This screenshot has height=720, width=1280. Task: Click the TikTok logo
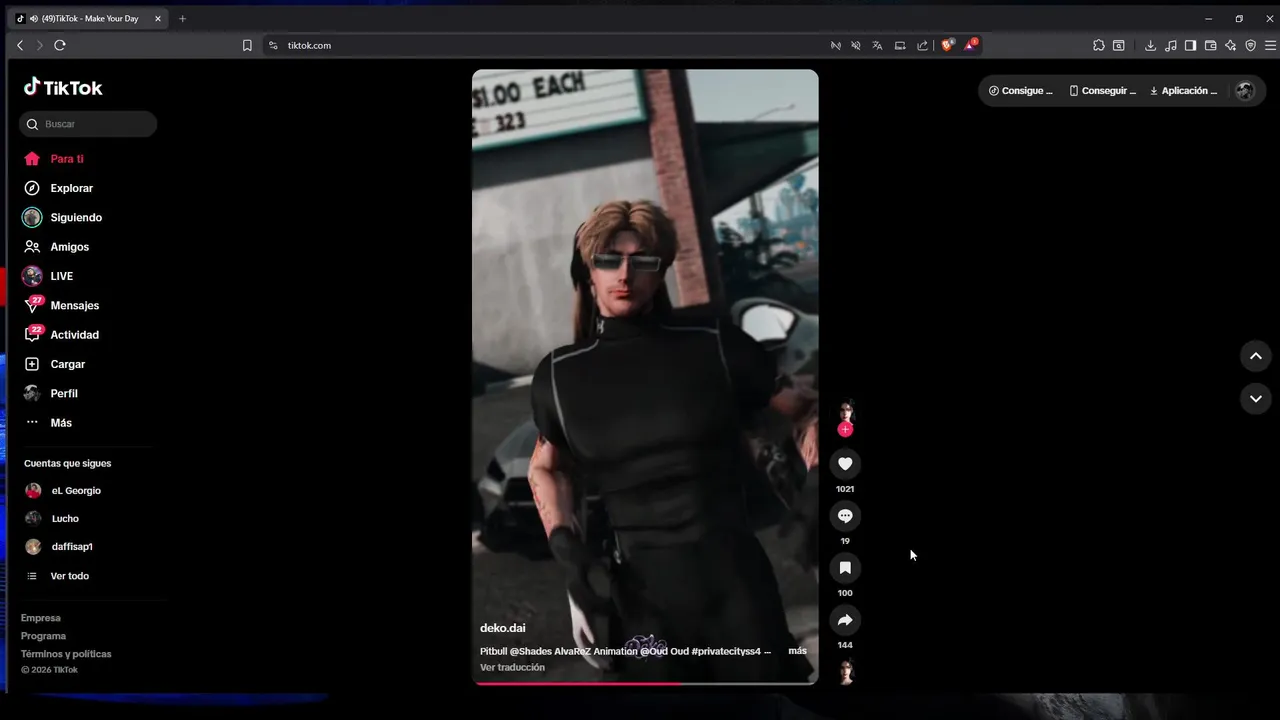click(63, 87)
